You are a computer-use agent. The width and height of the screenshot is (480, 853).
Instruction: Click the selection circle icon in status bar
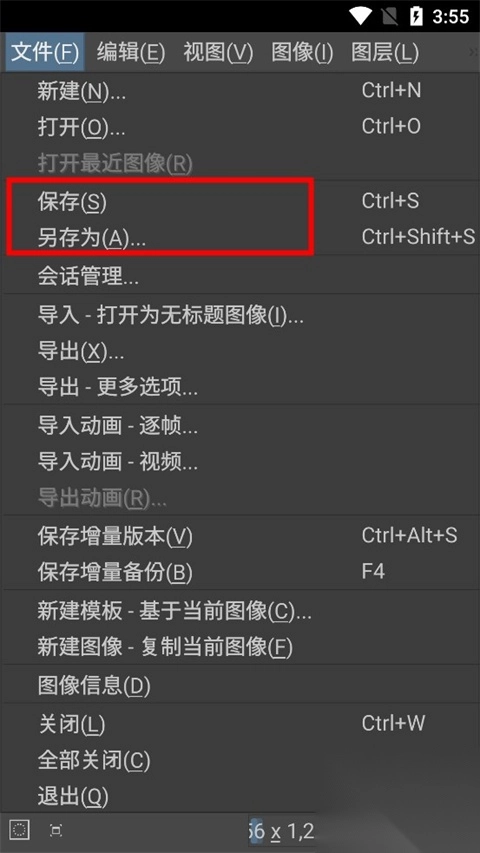pyautogui.click(x=20, y=830)
